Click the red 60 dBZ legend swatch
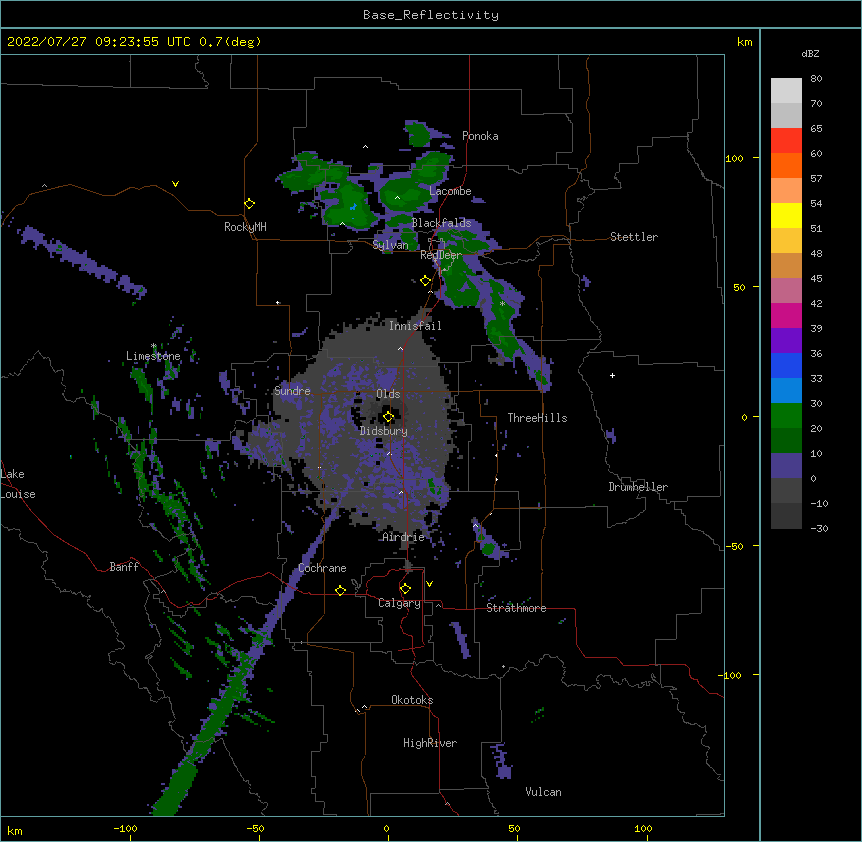This screenshot has width=862, height=842. pos(786,141)
